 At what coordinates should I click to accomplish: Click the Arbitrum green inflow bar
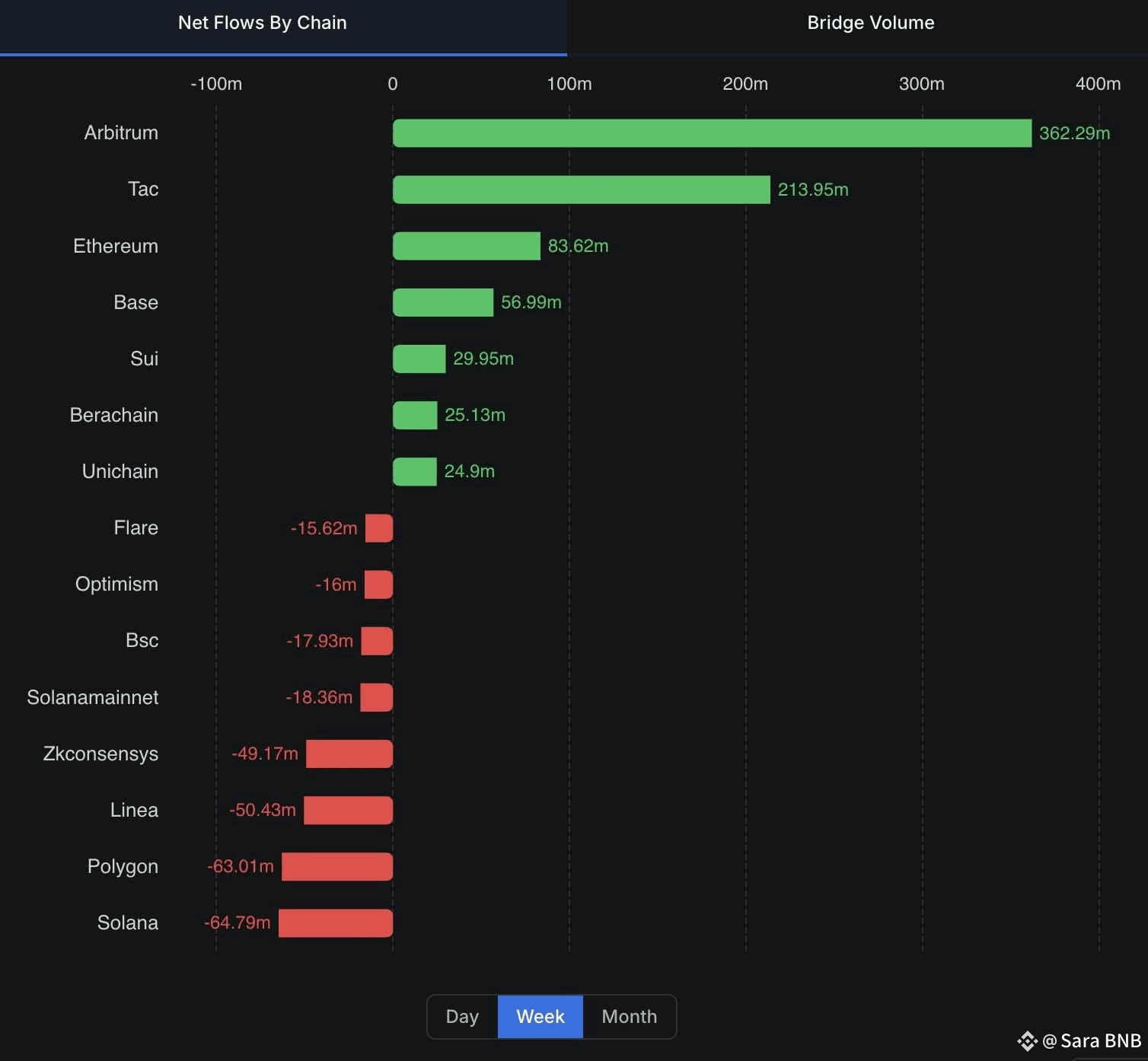click(x=712, y=133)
